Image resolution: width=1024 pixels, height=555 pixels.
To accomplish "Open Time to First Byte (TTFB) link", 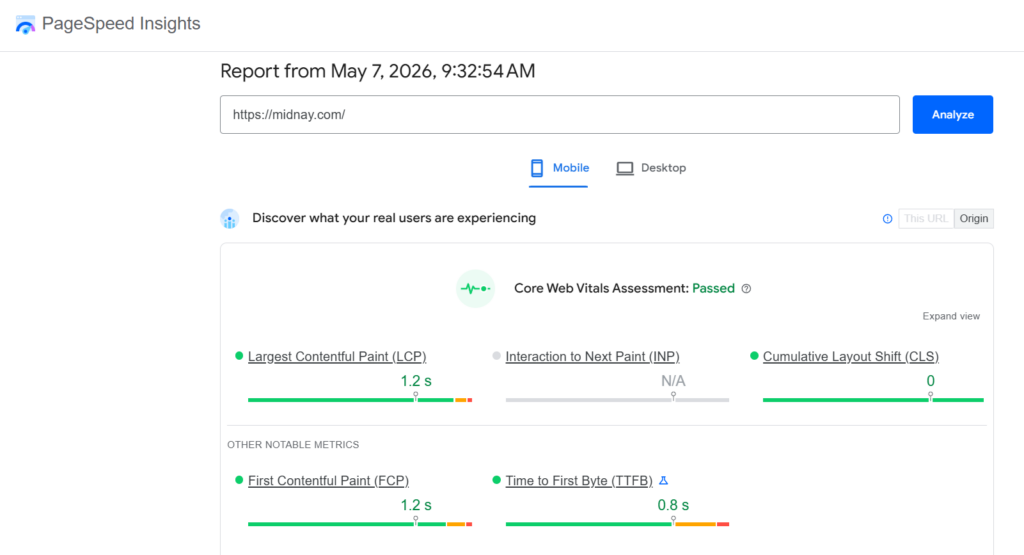I will coord(579,481).
